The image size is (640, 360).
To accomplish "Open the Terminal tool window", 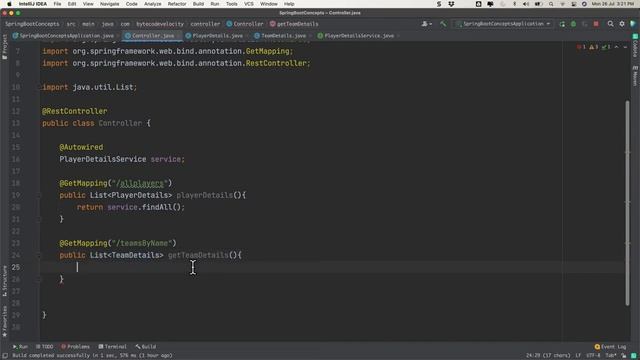I will [112, 347].
